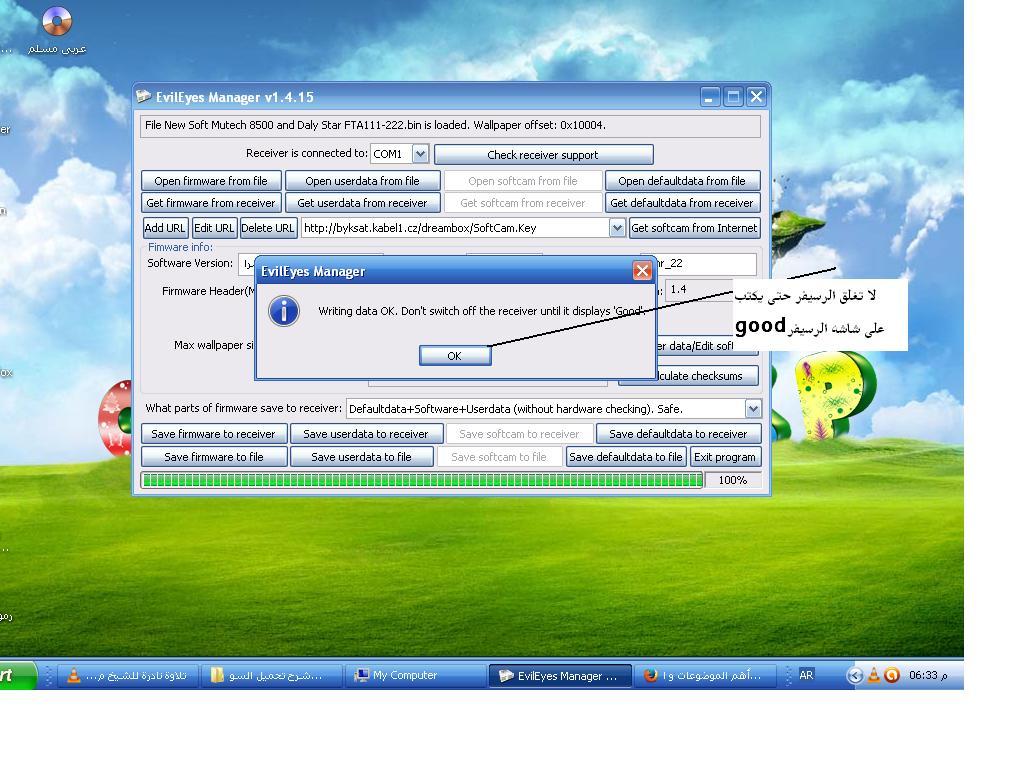Click OK in the EvilEyes Manager dialog
Screen dimensions: 1024x768
pyautogui.click(x=455, y=356)
